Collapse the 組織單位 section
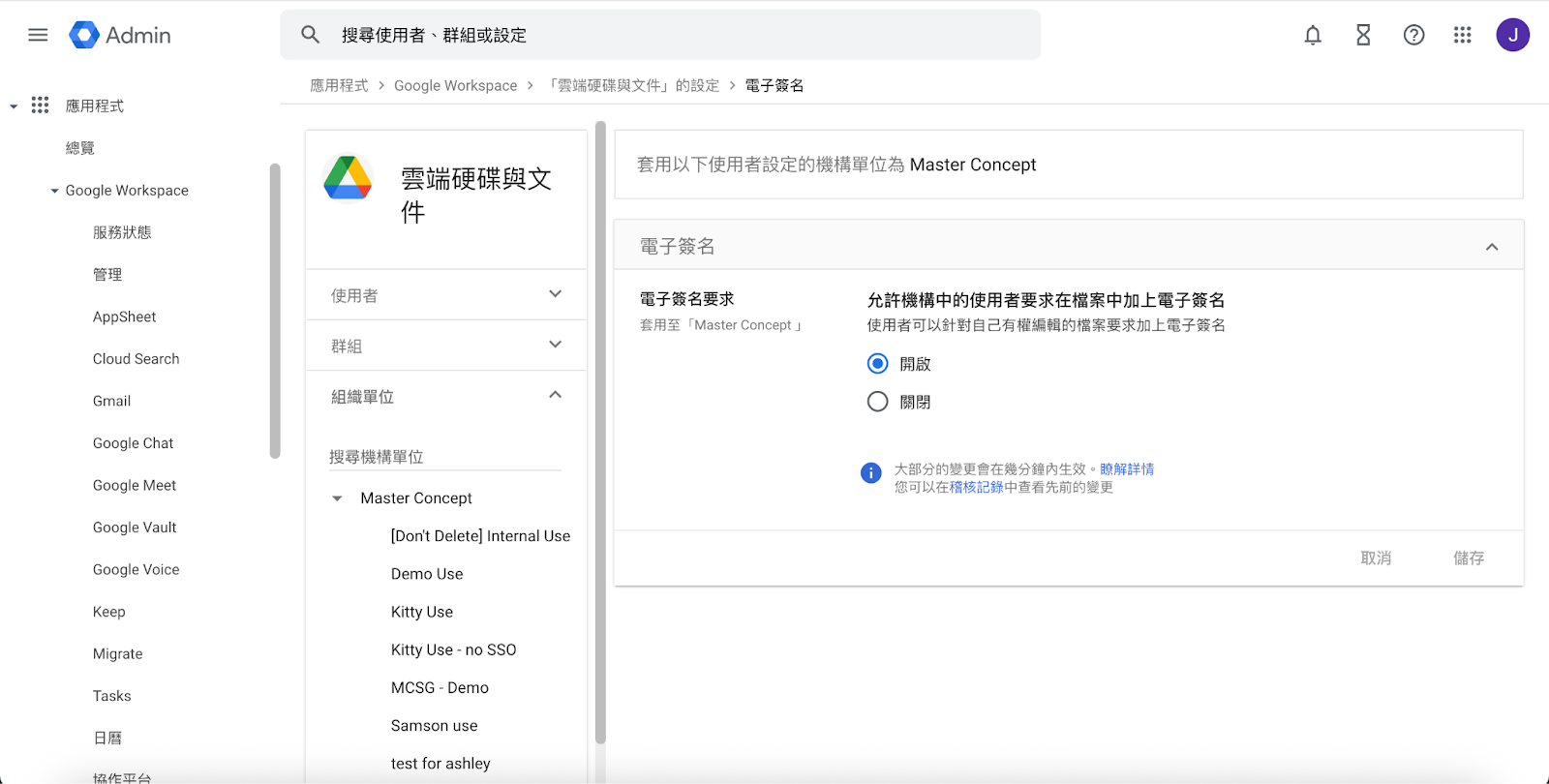Screen dimensions: 1549x784 tap(556, 395)
